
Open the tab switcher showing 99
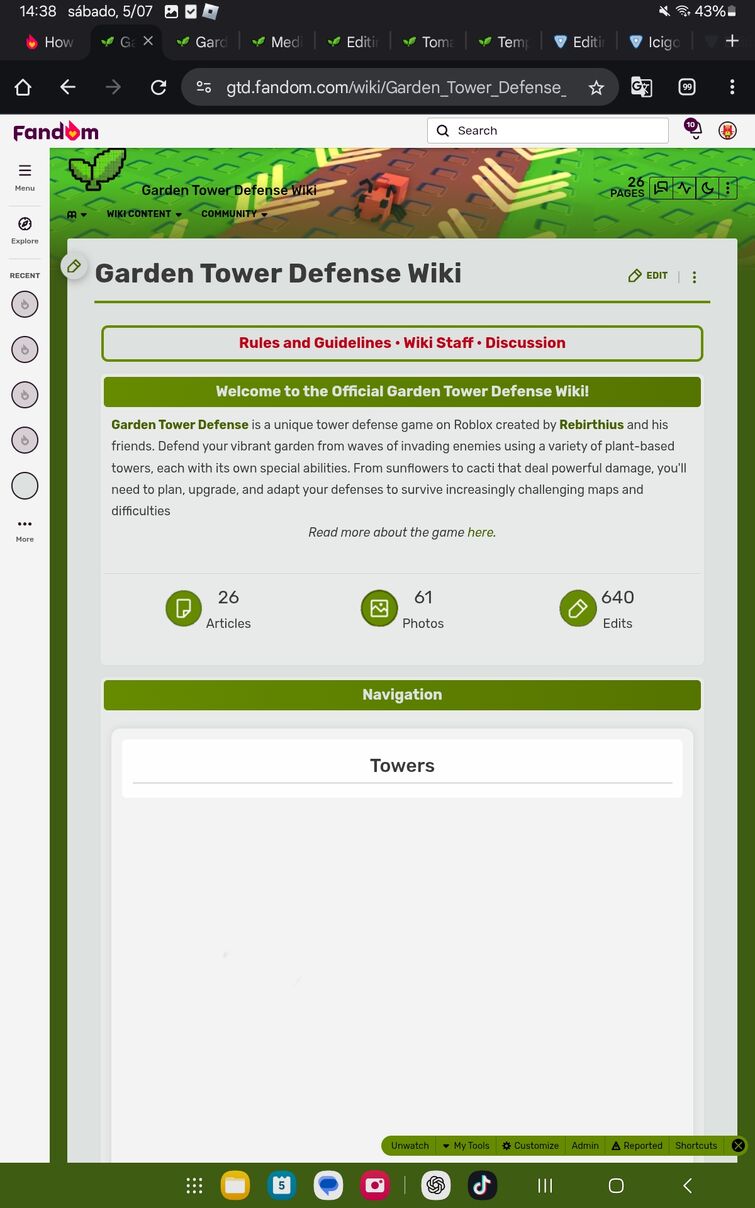click(687, 88)
